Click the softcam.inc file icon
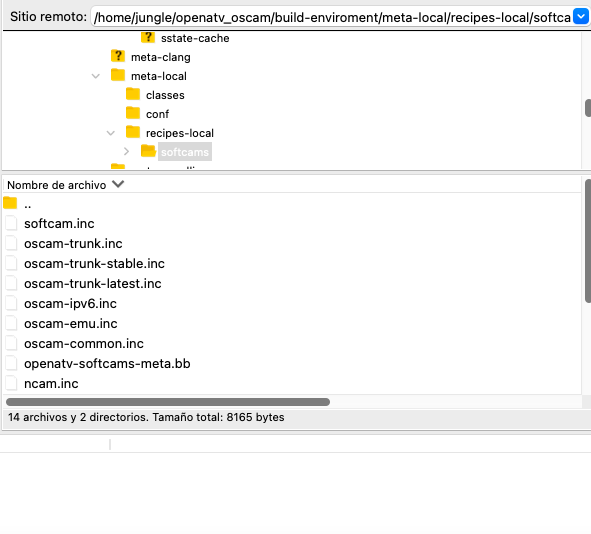 pyautogui.click(x=11, y=223)
